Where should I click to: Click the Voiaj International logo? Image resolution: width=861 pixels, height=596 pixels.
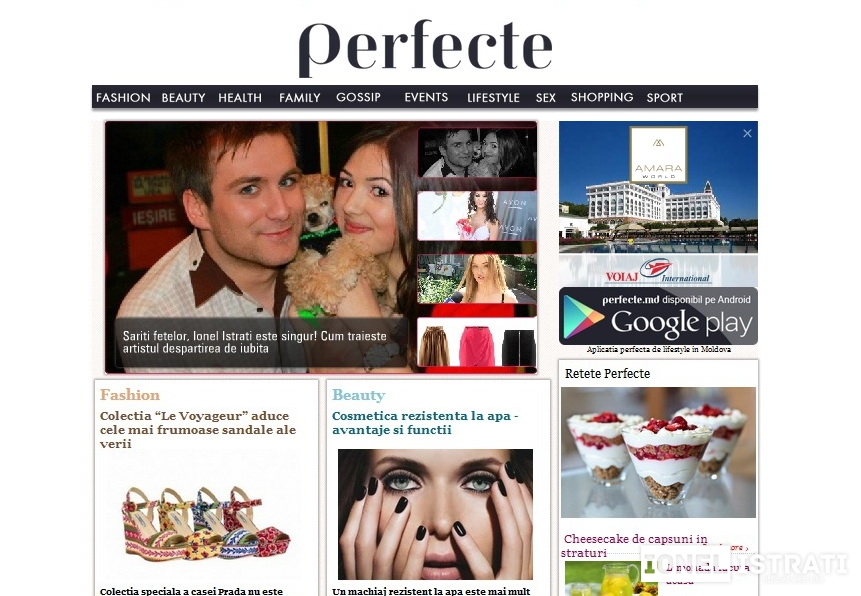tap(658, 270)
